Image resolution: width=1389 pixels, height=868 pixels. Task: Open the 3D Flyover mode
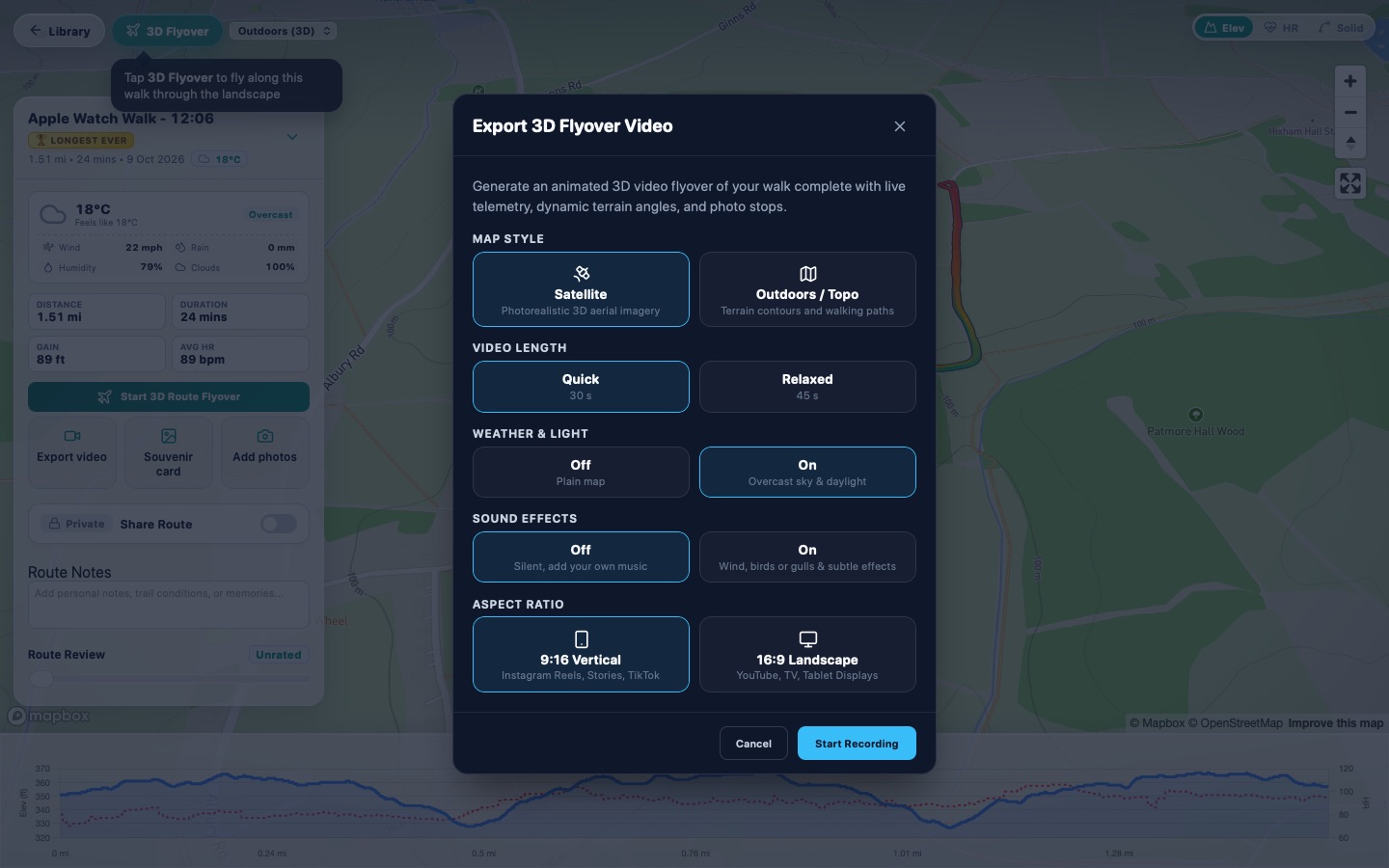pyautogui.click(x=167, y=31)
